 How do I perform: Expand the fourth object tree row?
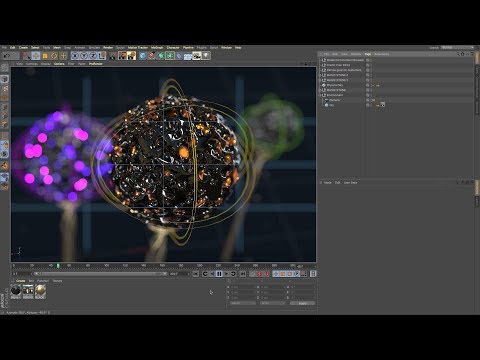pyautogui.click(x=320, y=75)
